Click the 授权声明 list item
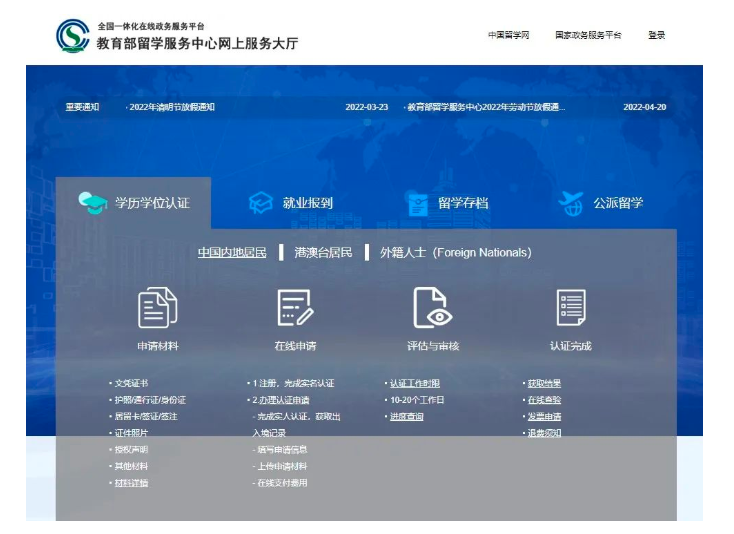Image resolution: width=734 pixels, height=534 pixels. click(132, 450)
